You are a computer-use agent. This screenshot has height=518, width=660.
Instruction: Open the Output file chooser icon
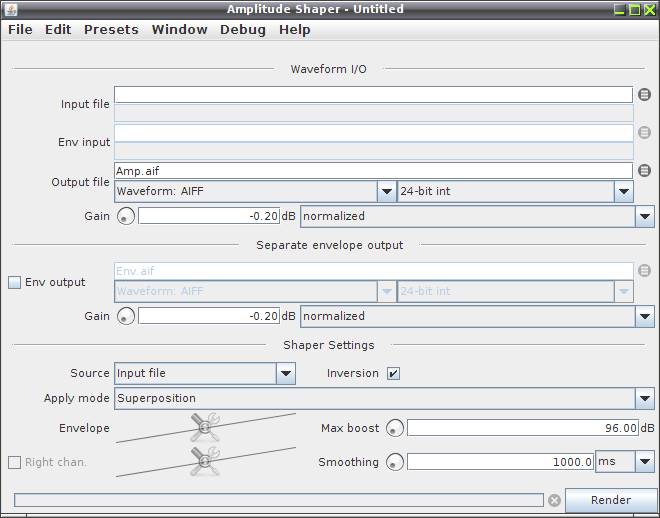point(644,170)
